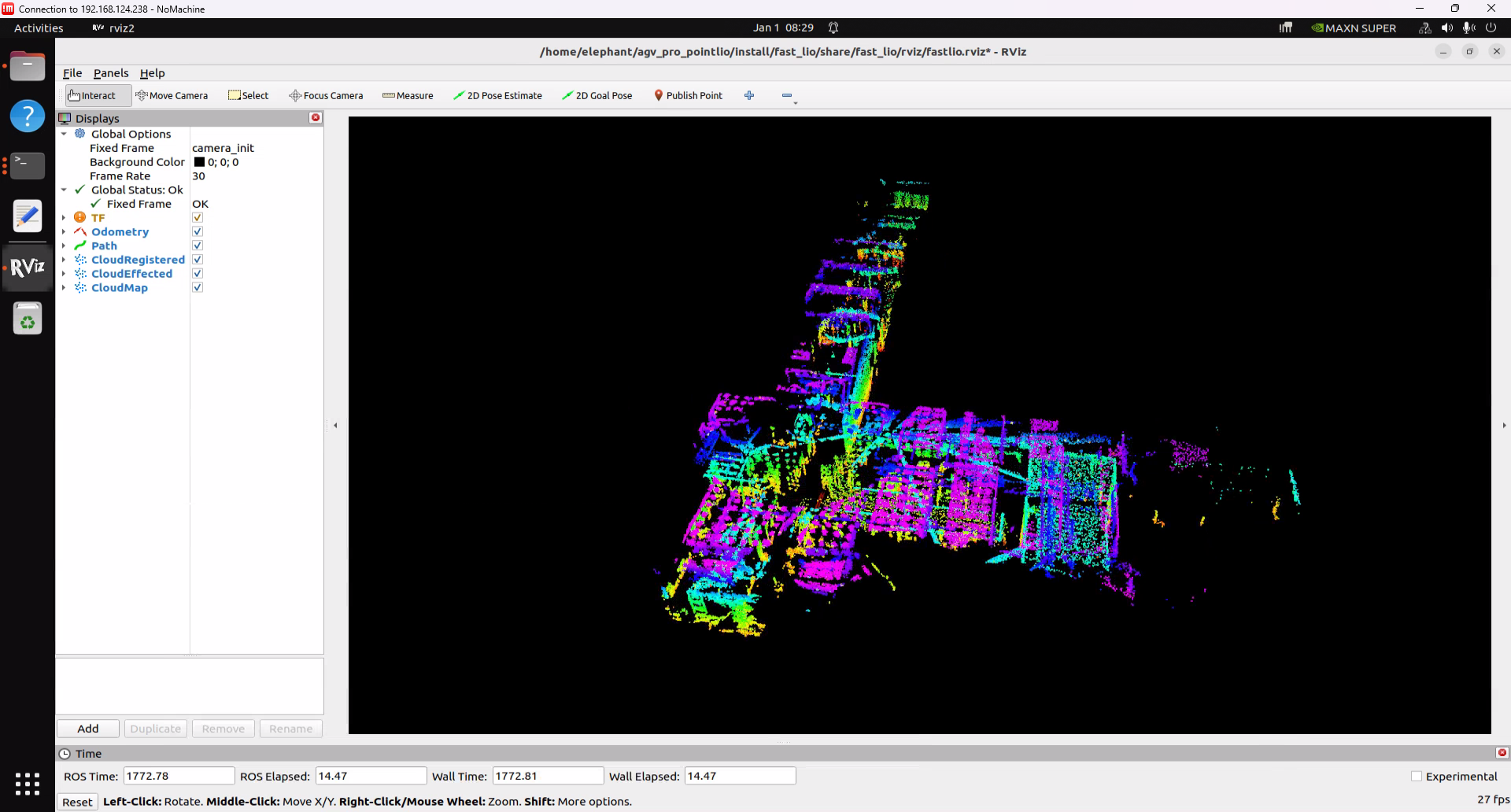Activate the Move Camera tool
1511x812 pixels.
[x=172, y=95]
